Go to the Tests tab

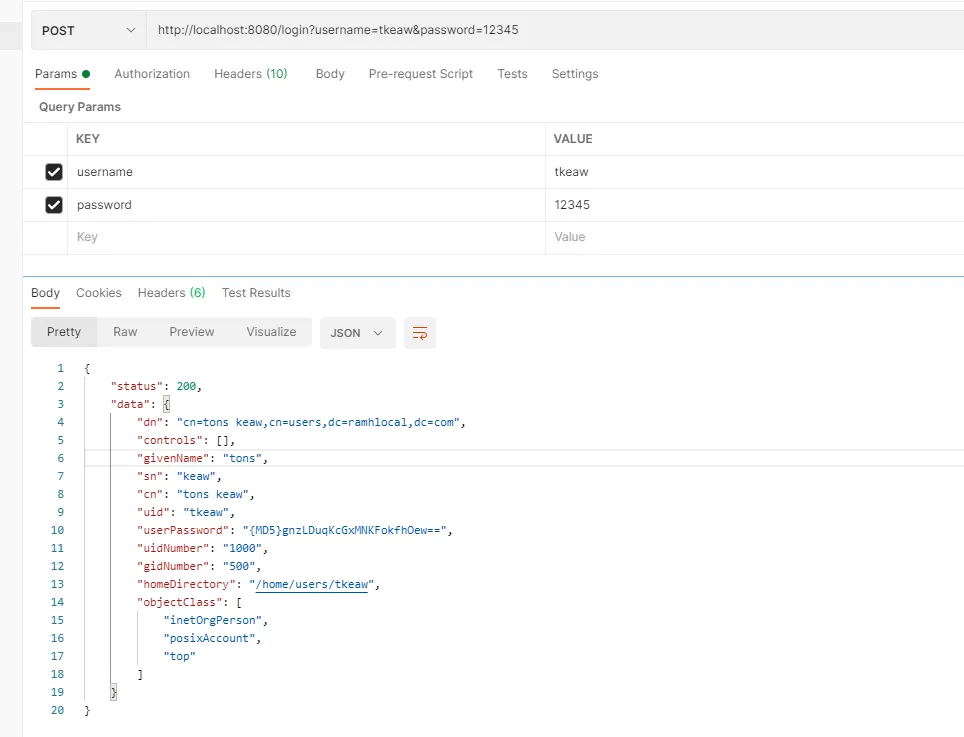(512, 74)
